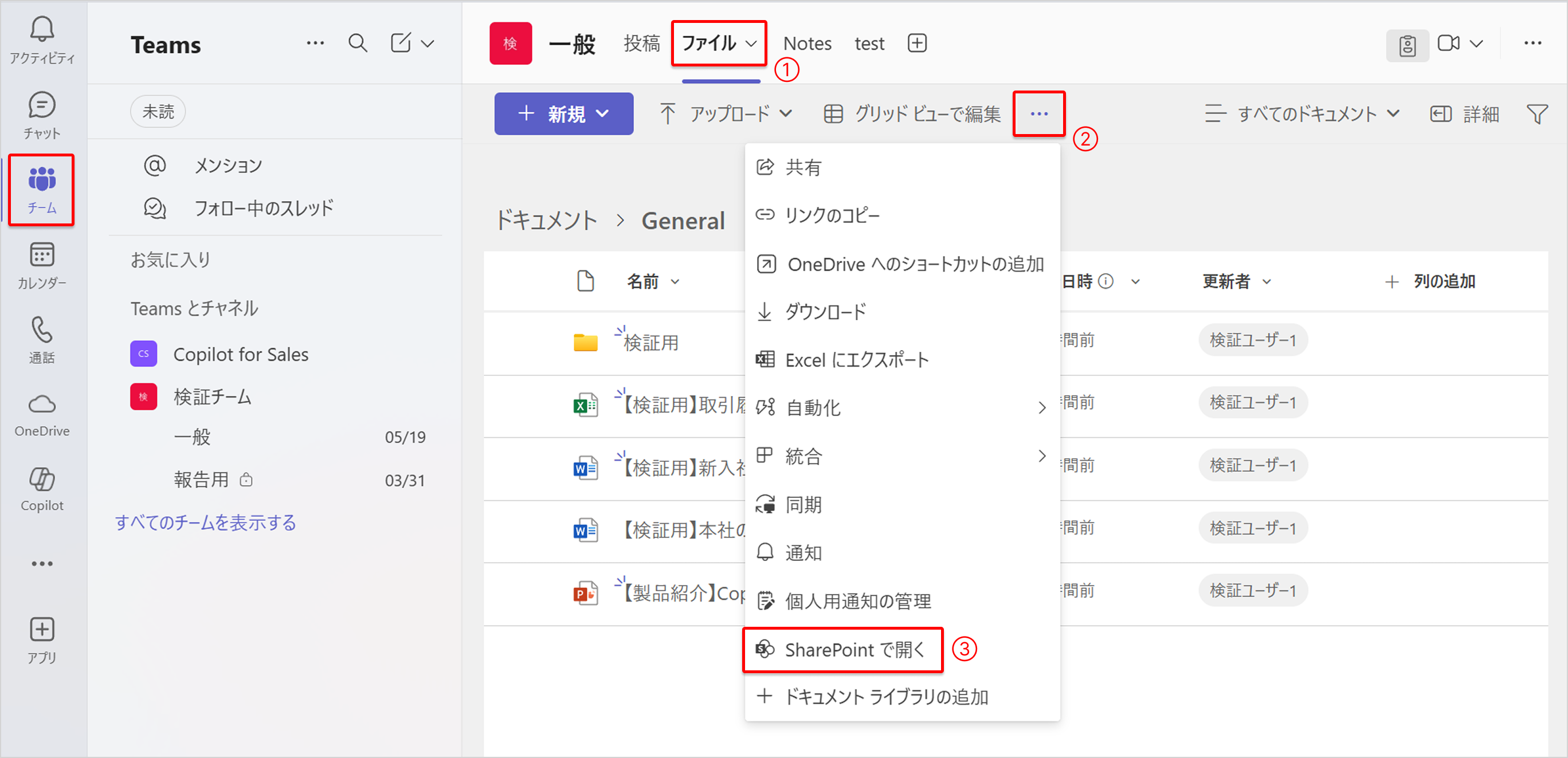Click the filter funnel icon
The width and height of the screenshot is (1568, 758).
[1536, 114]
